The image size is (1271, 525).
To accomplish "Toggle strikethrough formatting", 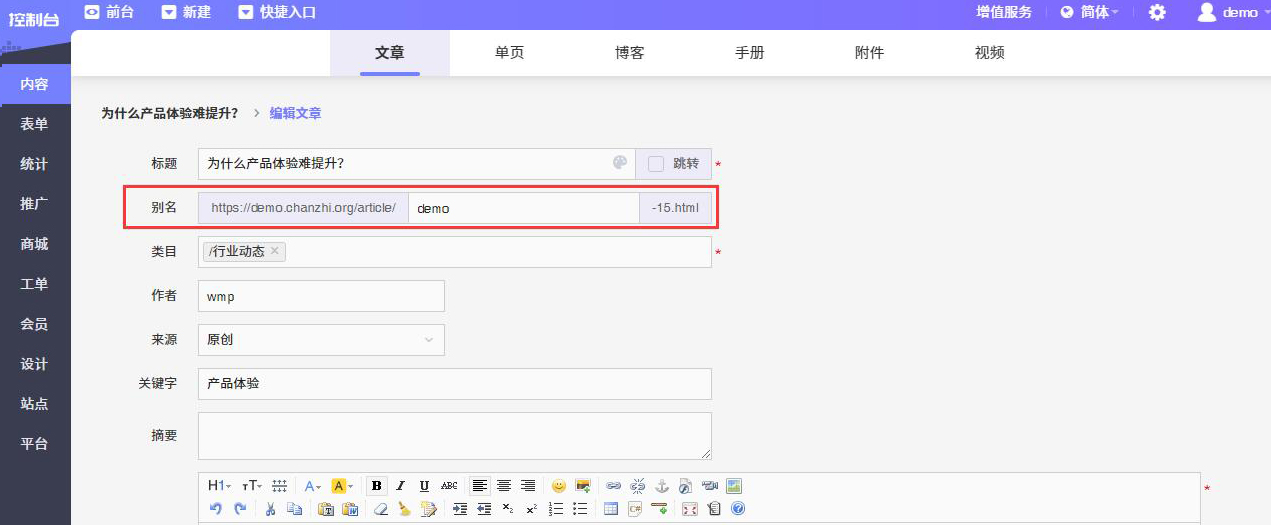I will point(449,486).
